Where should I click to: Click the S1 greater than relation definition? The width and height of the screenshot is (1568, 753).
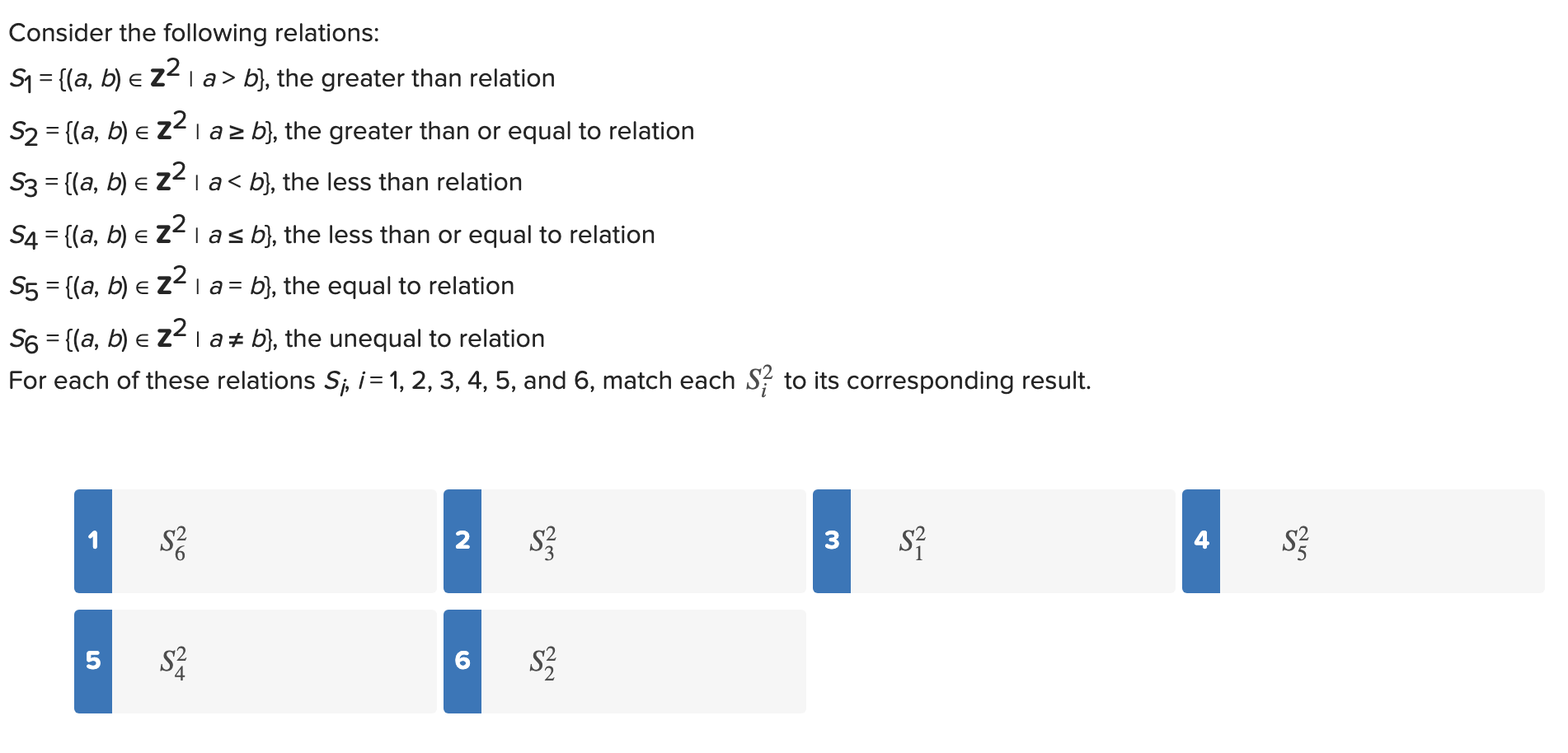[282, 76]
